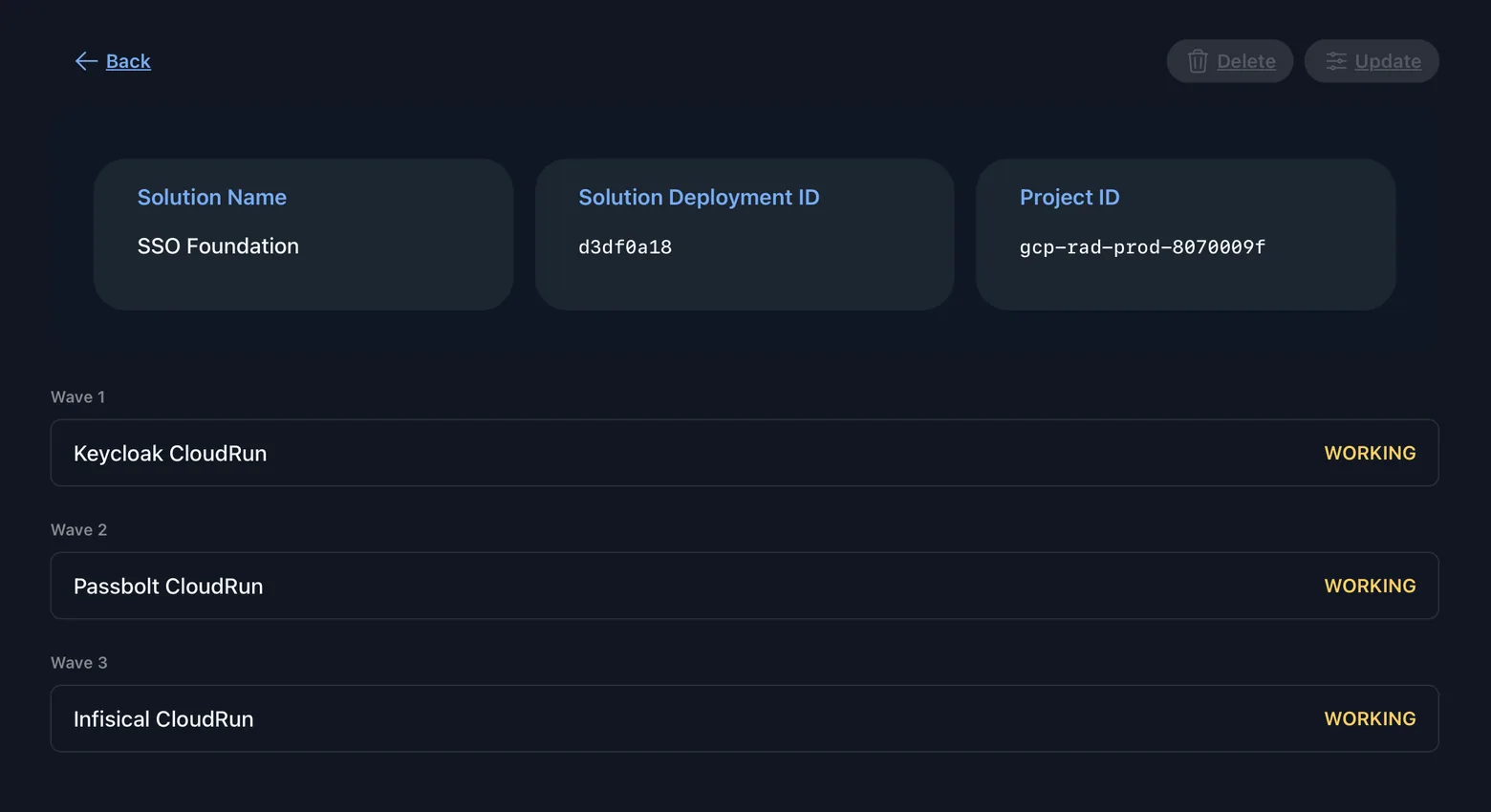Viewport: 1491px width, 812px height.
Task: Select deployment ID d3df0a18
Action: coord(625,246)
